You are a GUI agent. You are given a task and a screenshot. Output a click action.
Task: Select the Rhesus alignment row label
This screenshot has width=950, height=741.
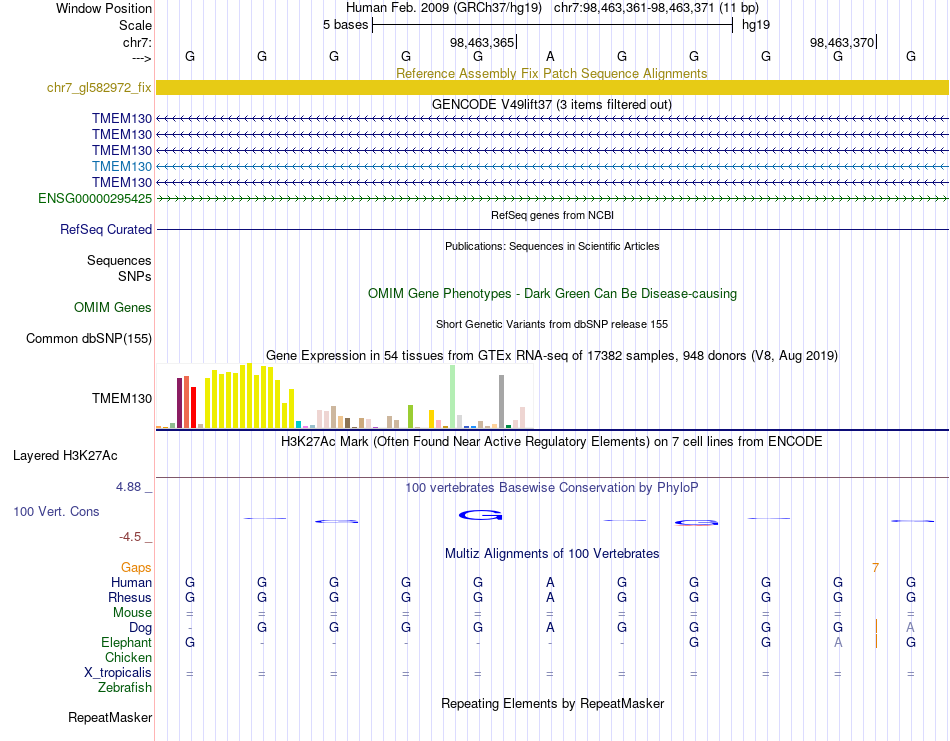[x=130, y=598]
